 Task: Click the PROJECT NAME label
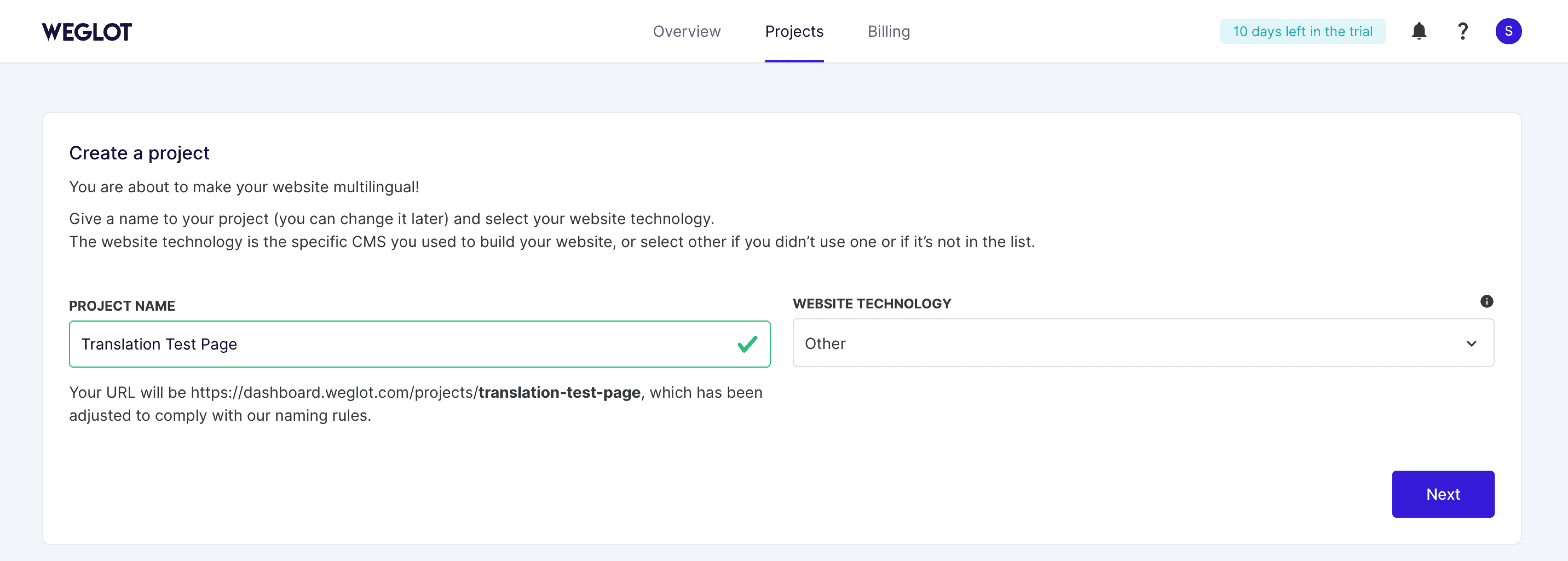tap(122, 306)
